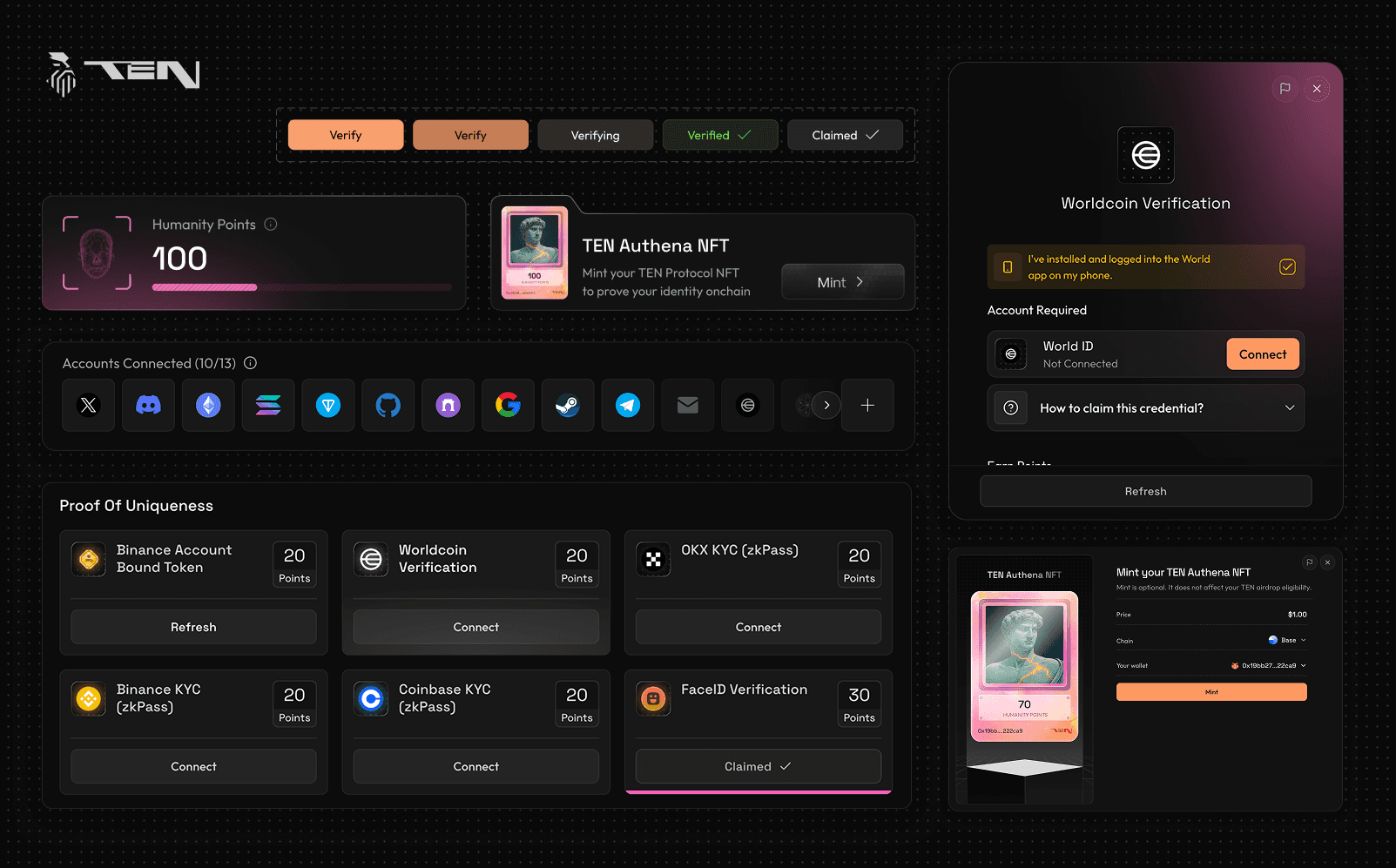The width and height of the screenshot is (1396, 868).
Task: Show info next to Accounts Connected
Action: 250,363
